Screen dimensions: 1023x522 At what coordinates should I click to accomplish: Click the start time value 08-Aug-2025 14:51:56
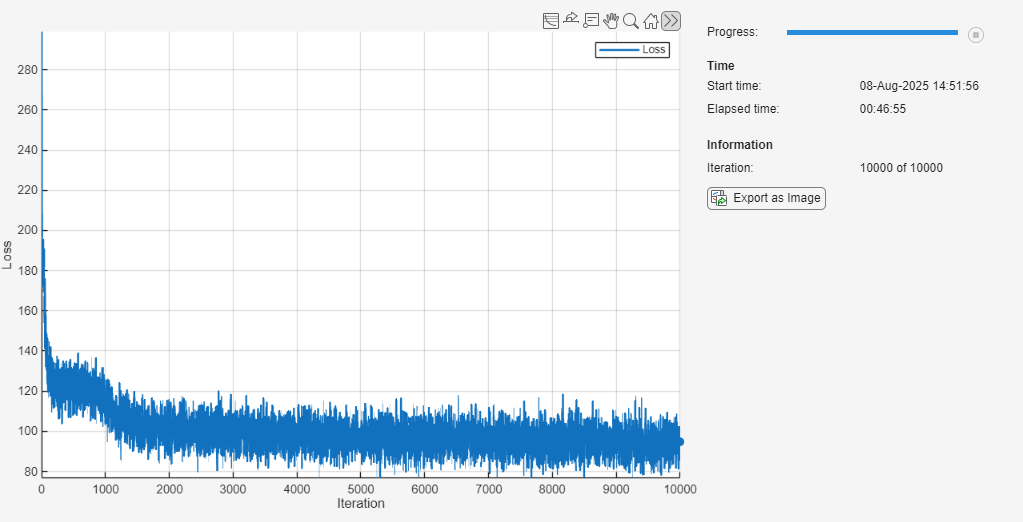pos(919,86)
